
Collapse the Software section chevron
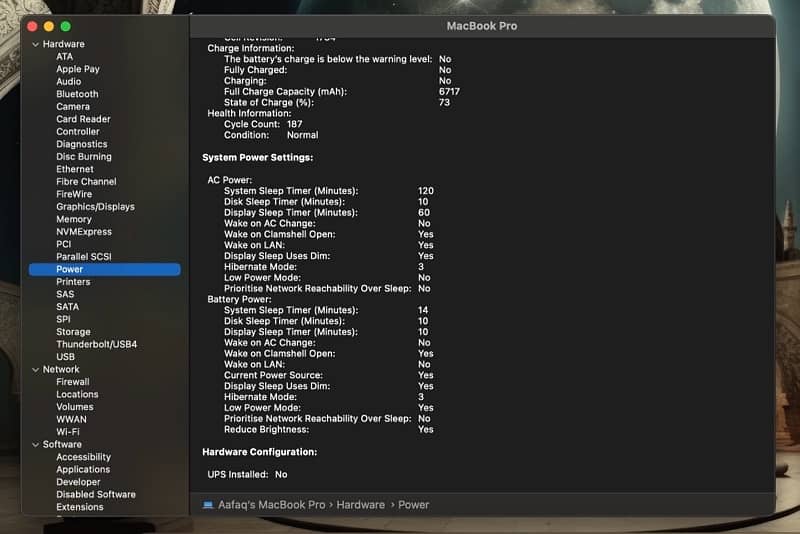tap(35, 445)
